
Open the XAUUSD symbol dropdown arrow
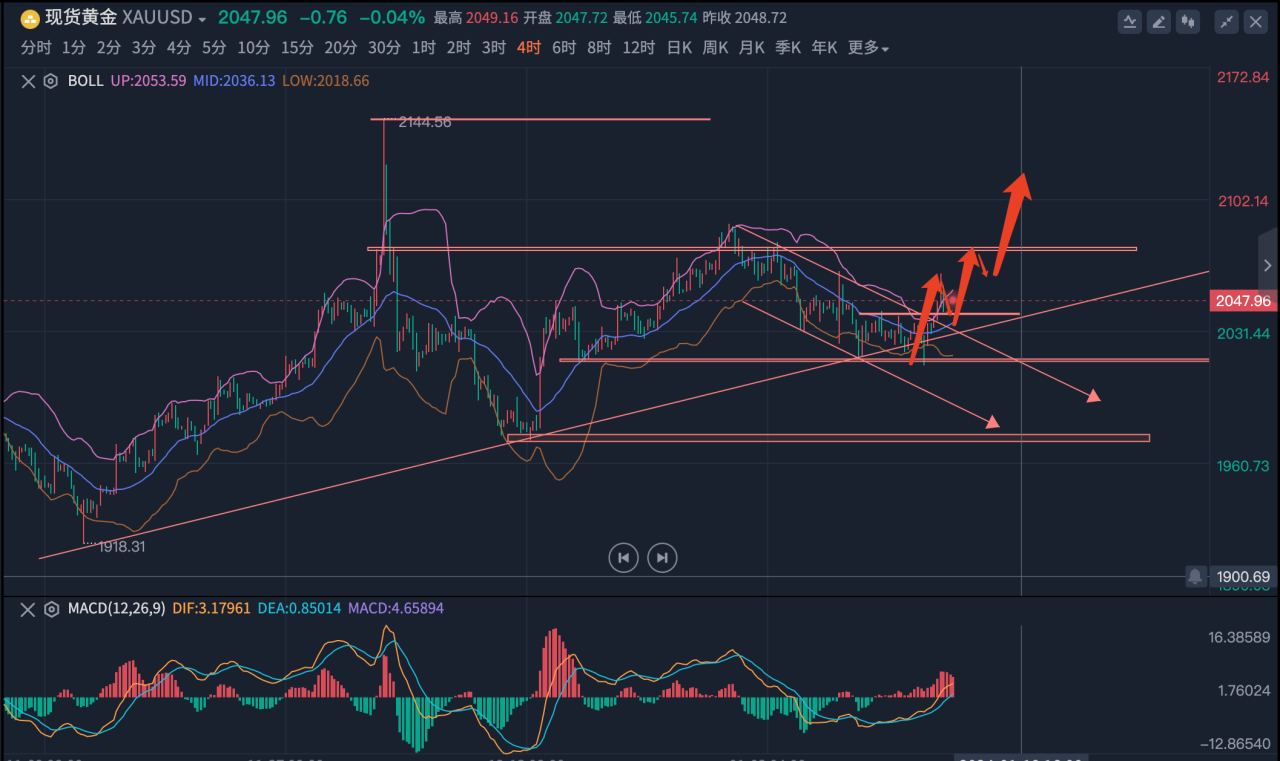coord(202,19)
